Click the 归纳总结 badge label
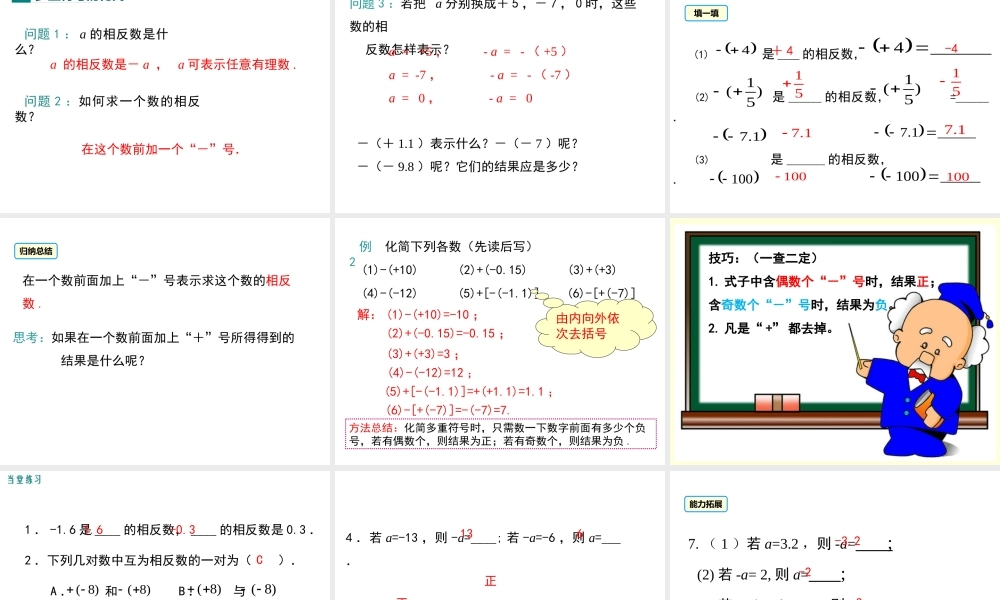 (x=36, y=251)
